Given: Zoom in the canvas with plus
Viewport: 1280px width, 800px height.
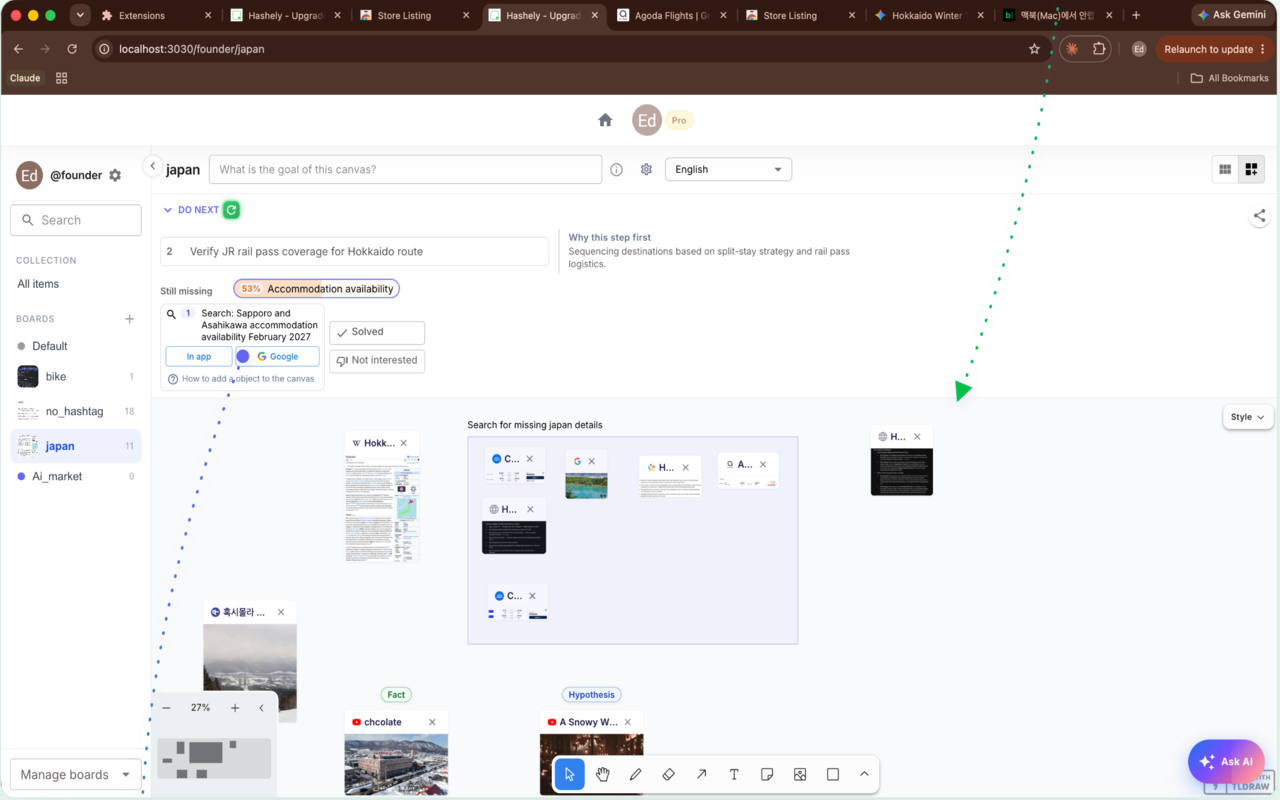Looking at the screenshot, I should (235, 708).
